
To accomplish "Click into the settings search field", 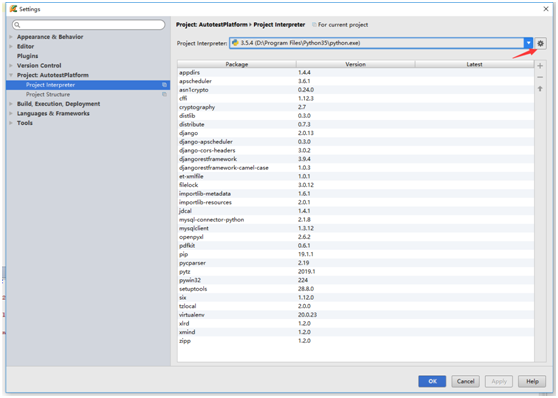I will coord(89,25).
